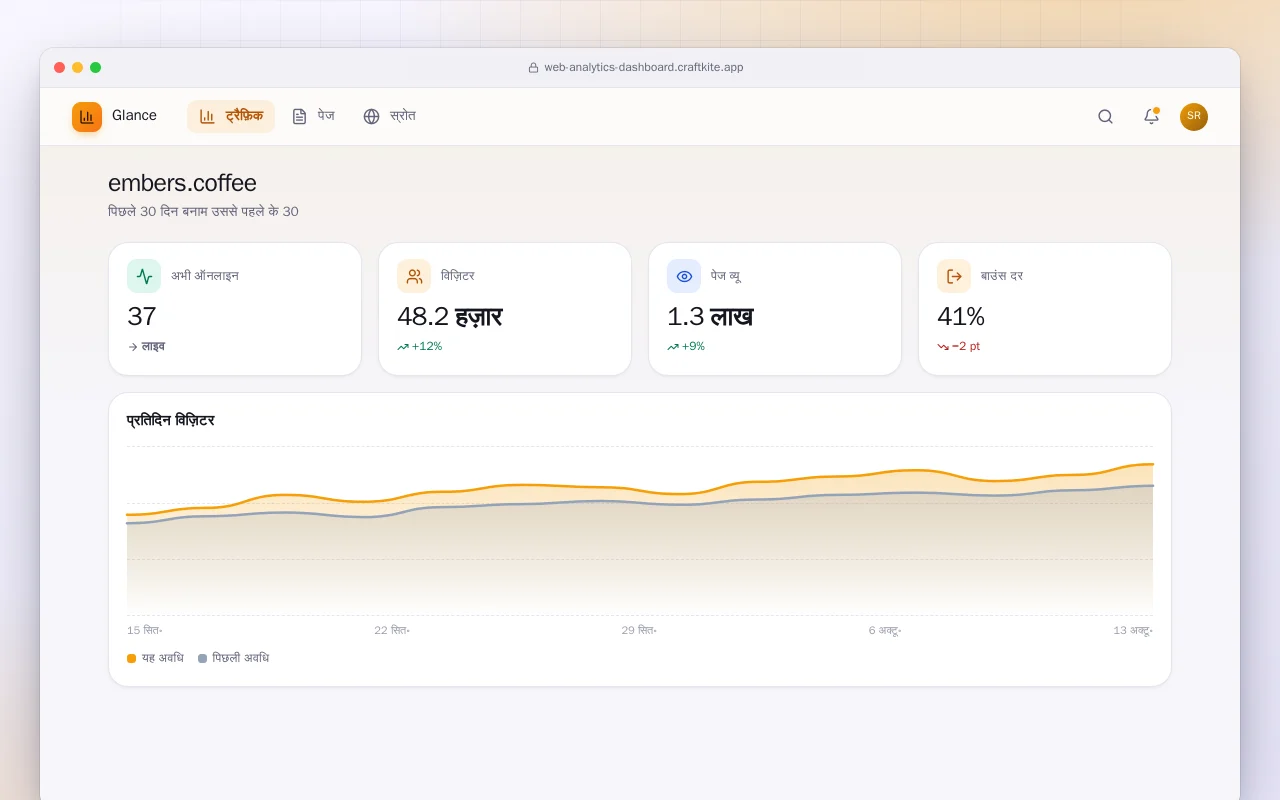The image size is (1280, 800).
Task: Click the exit icon on बाउंस दर card
Action: 954,276
